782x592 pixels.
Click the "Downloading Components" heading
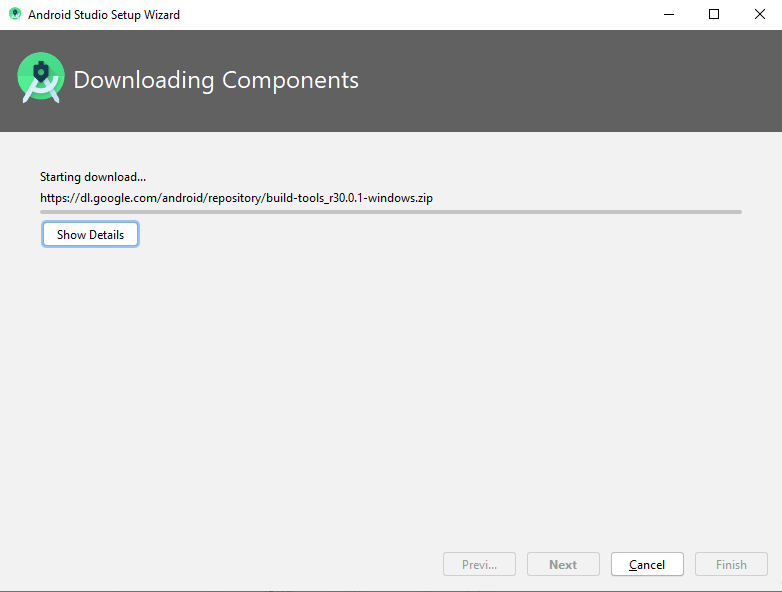[216, 80]
